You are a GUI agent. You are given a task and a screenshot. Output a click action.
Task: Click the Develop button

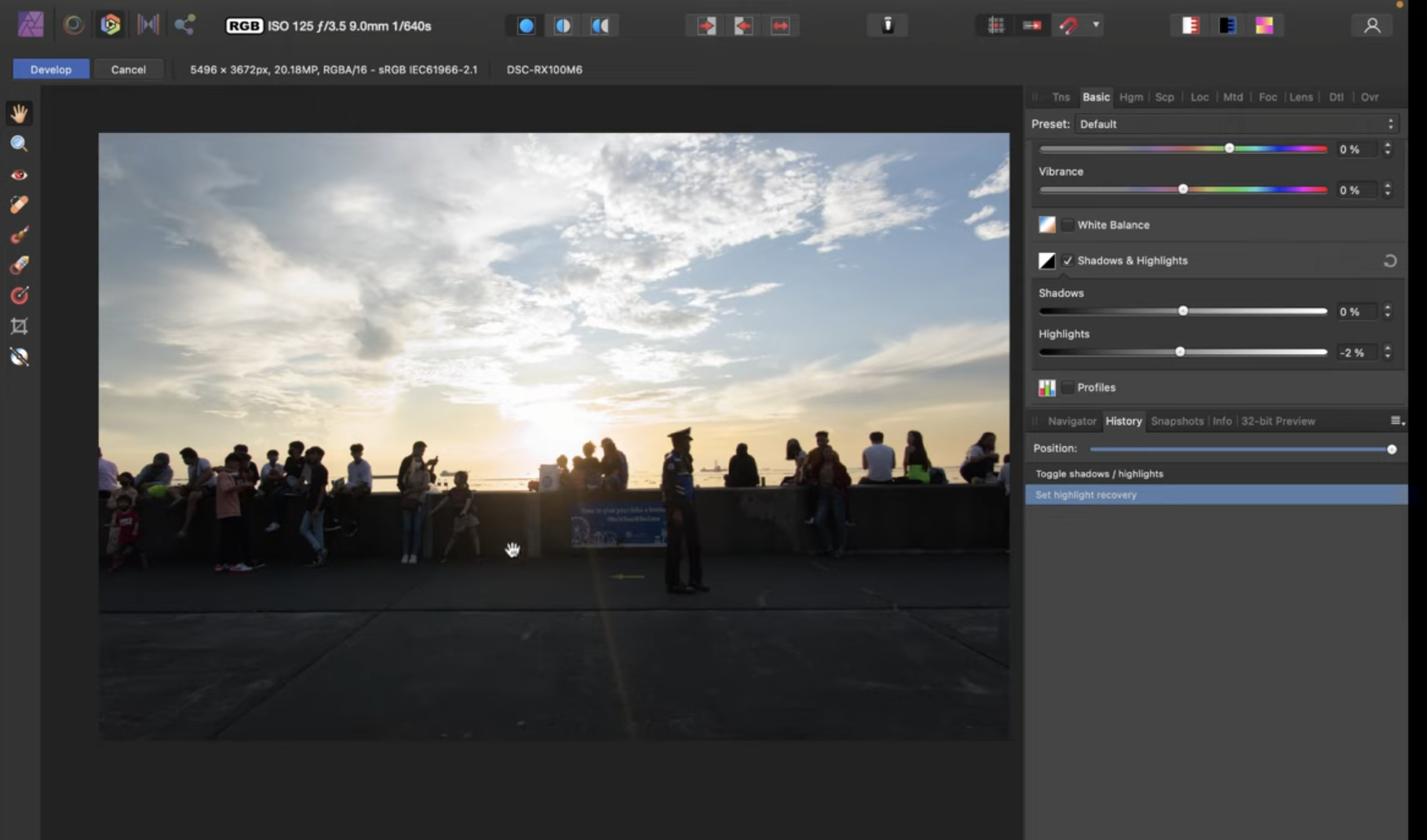click(x=51, y=69)
